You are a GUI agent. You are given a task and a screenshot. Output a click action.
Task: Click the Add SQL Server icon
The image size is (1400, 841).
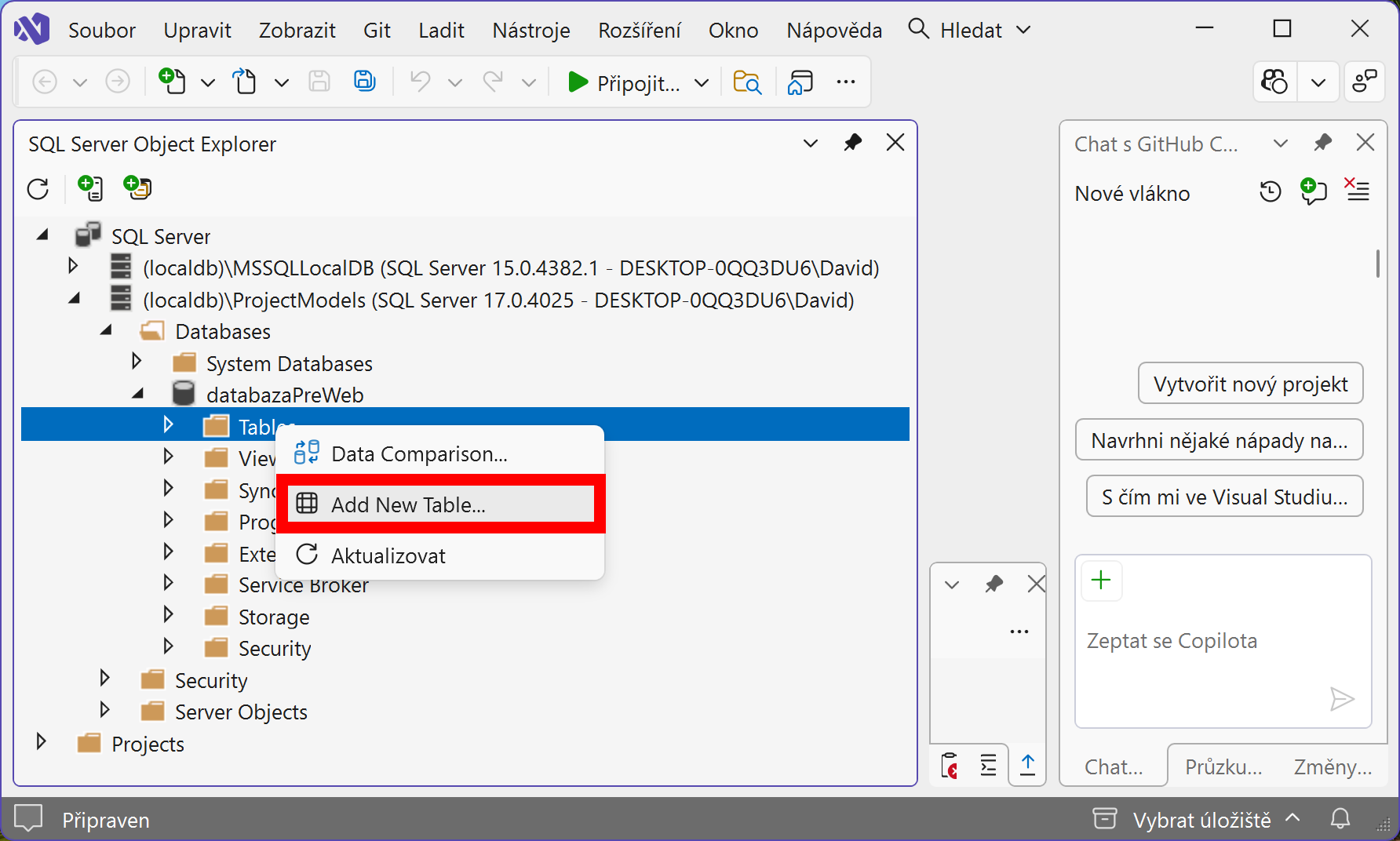click(x=90, y=187)
